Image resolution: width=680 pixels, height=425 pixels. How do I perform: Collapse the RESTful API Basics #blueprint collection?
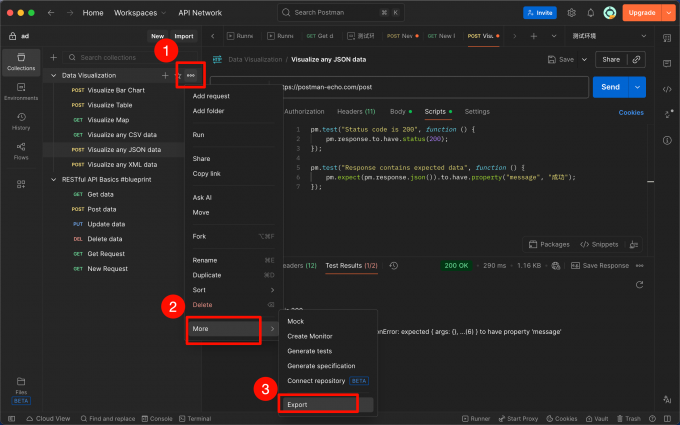[x=53, y=180]
